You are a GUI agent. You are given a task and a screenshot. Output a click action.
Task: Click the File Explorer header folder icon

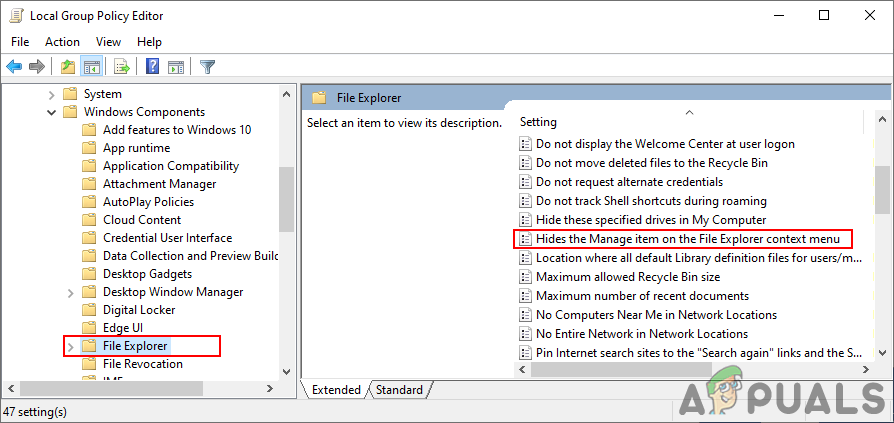(319, 97)
